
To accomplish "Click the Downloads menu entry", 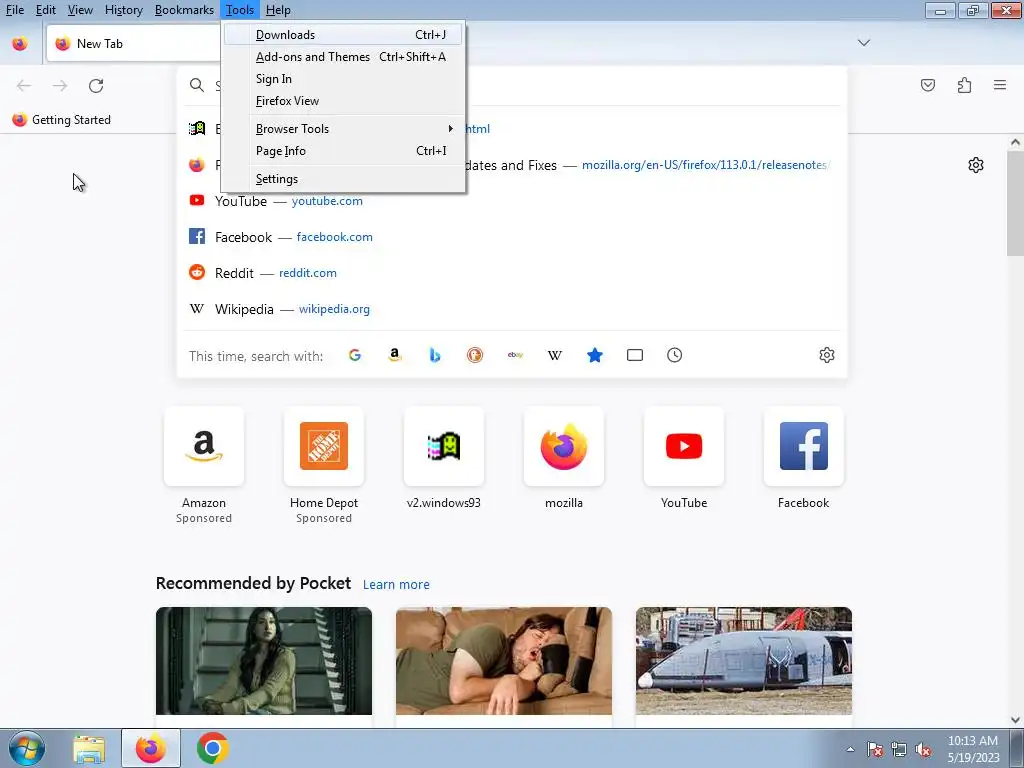I will (342, 35).
